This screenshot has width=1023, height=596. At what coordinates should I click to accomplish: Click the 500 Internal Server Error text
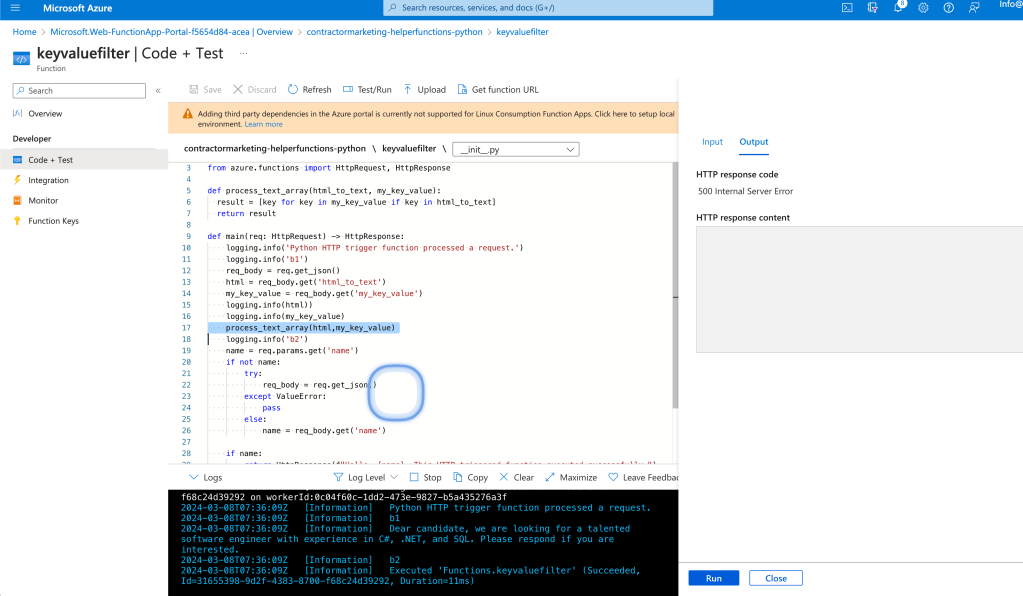click(746, 191)
